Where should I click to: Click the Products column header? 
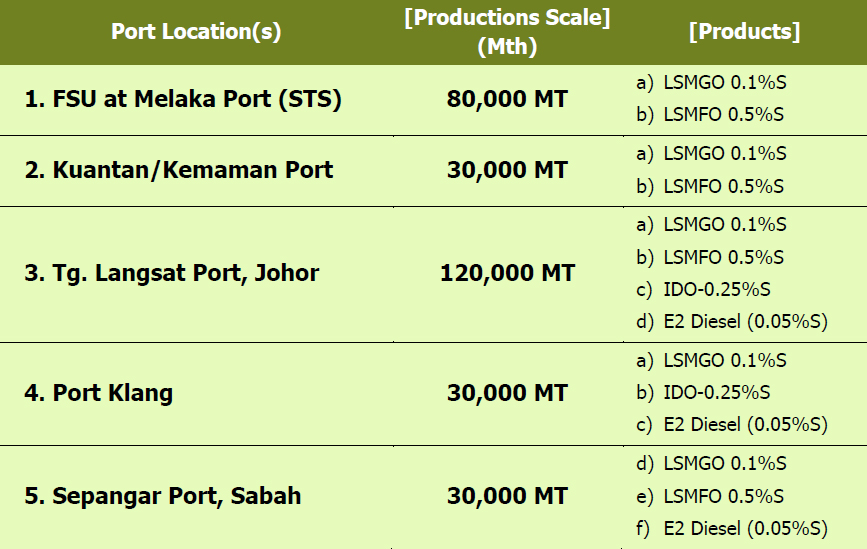(744, 31)
